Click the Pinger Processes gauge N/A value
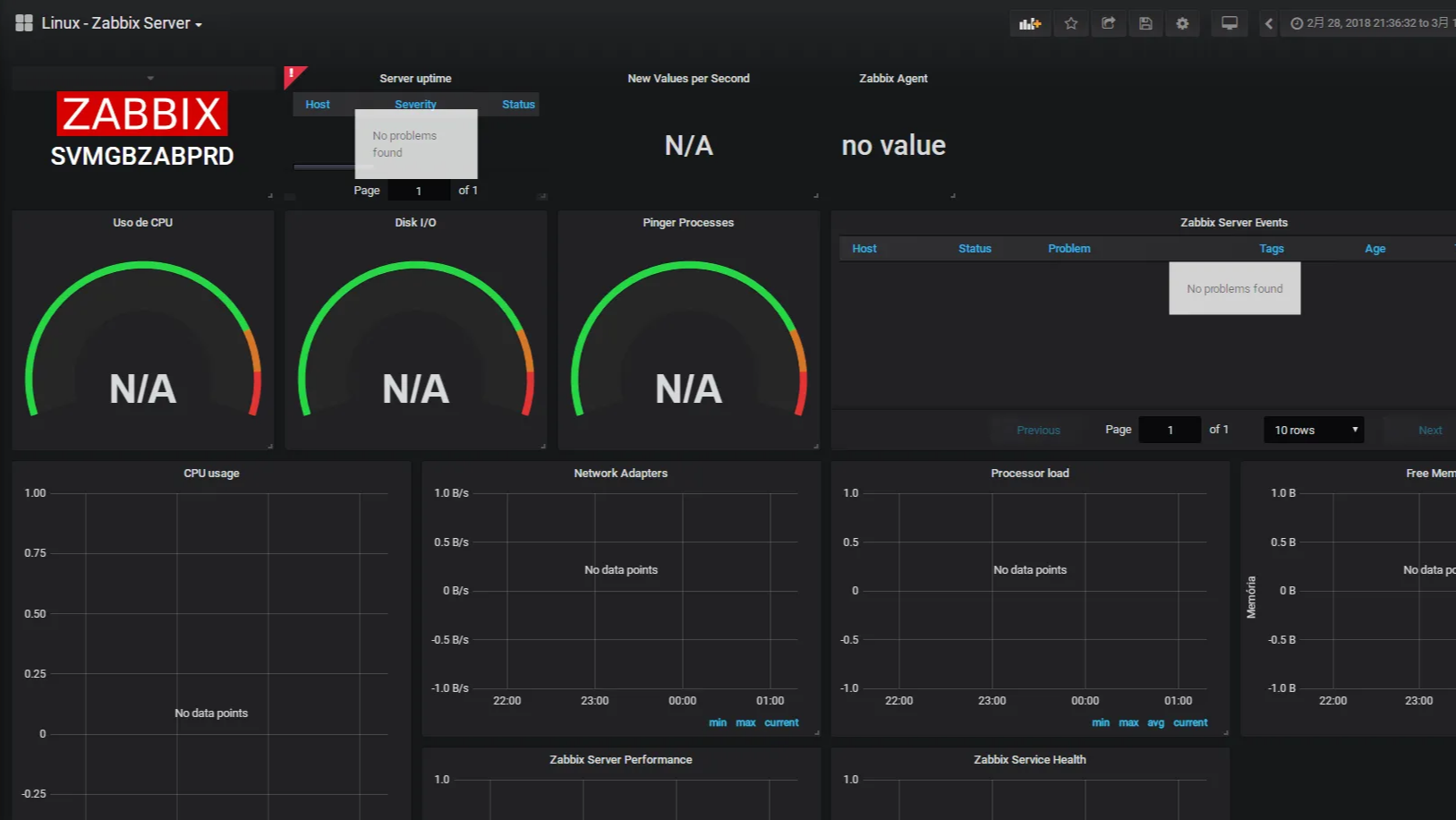 [x=688, y=389]
